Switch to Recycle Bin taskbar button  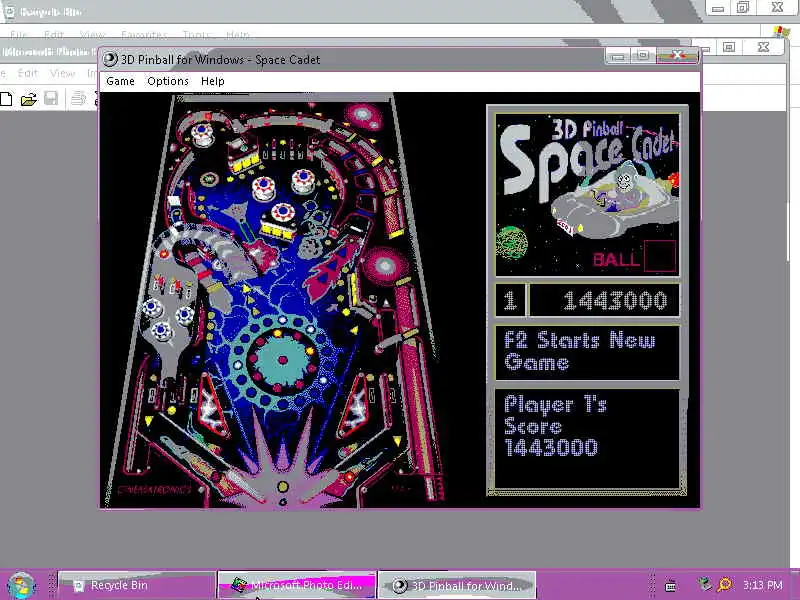click(137, 585)
